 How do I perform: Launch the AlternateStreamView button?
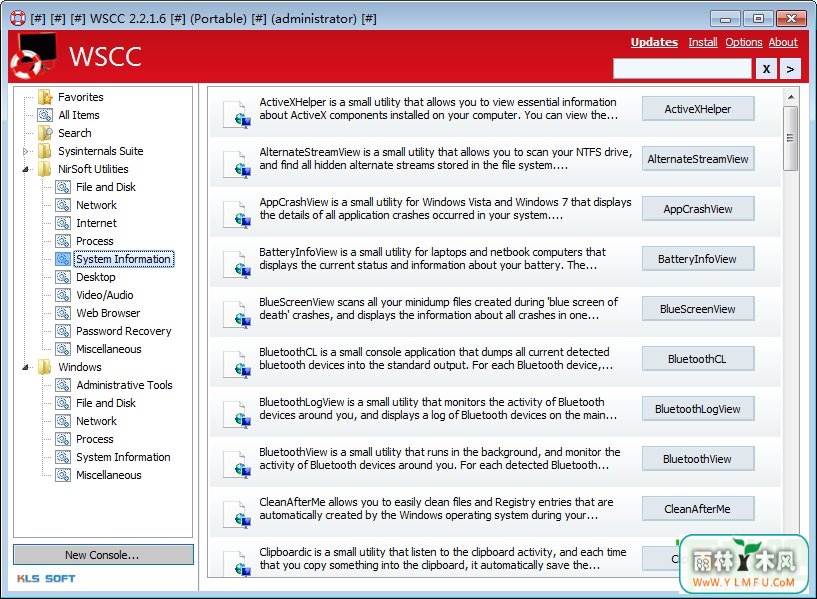tap(698, 159)
